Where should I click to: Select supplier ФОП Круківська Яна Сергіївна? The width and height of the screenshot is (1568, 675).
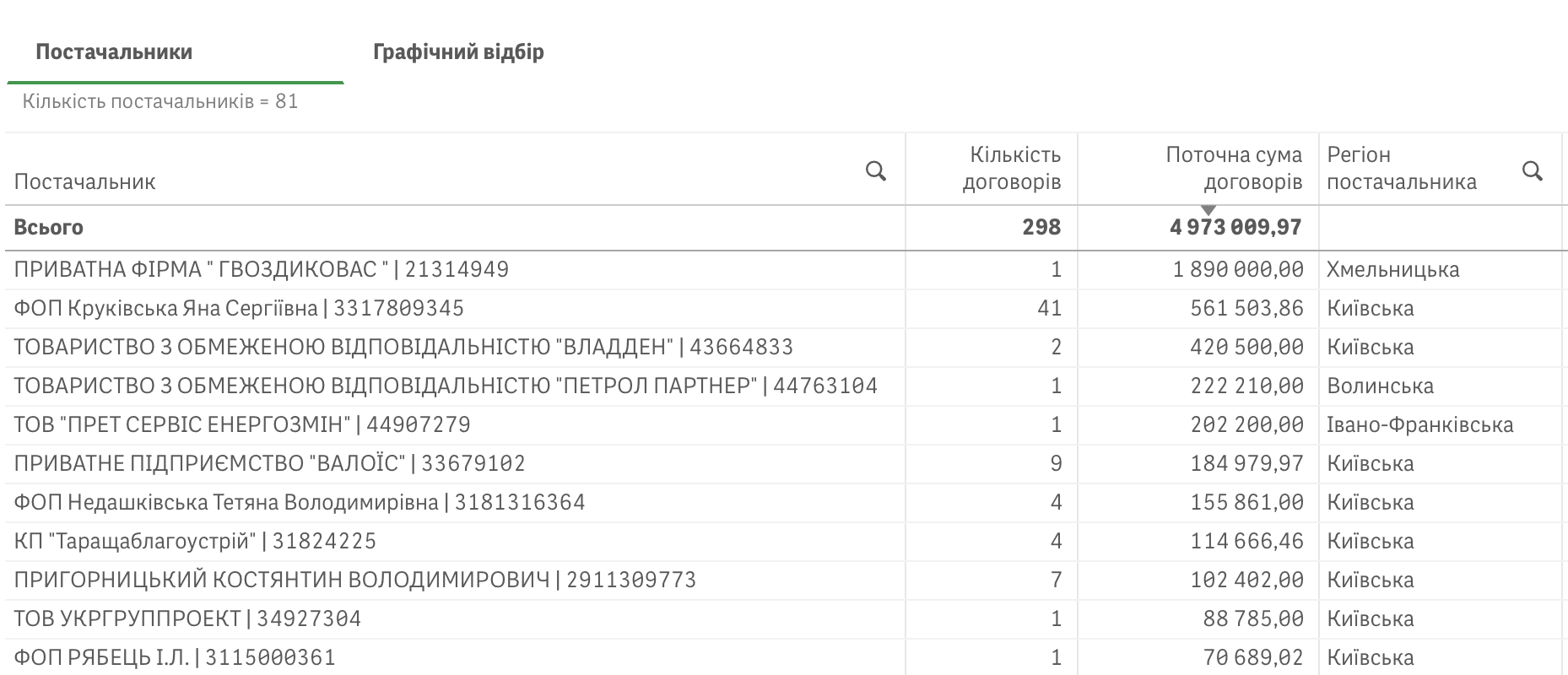pos(239,309)
